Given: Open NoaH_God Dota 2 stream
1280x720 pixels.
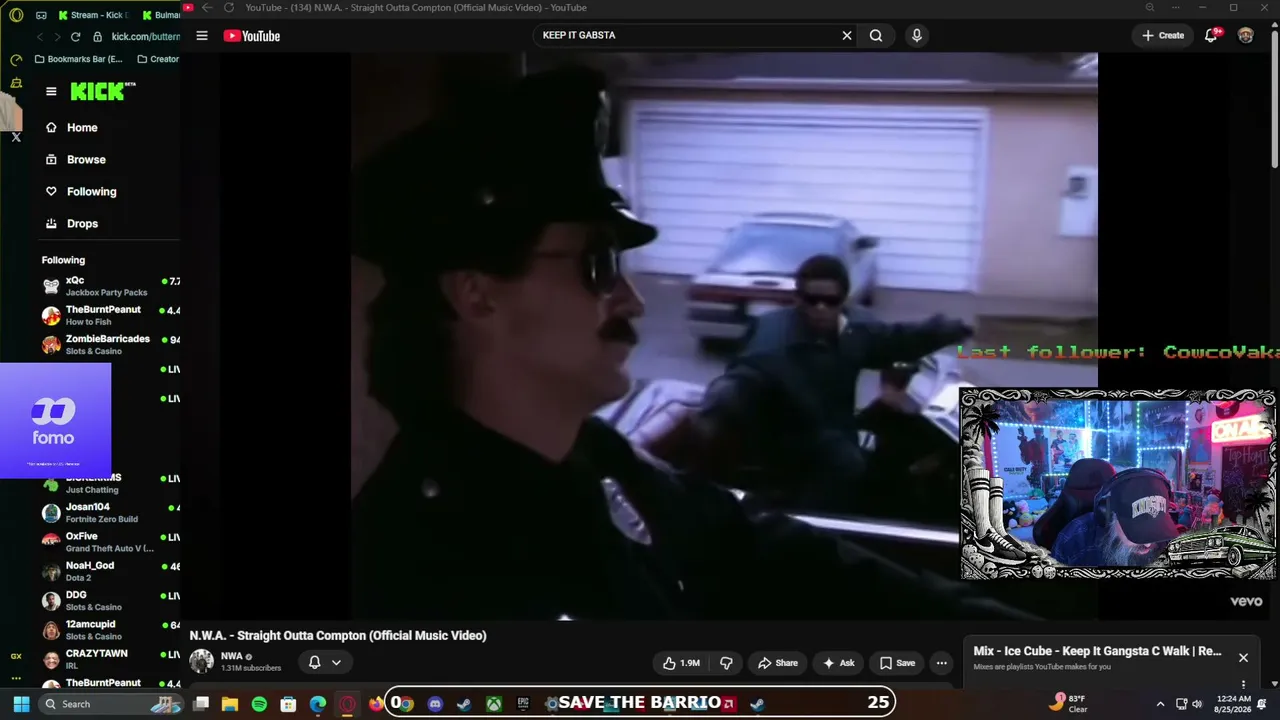Looking at the screenshot, I should [x=110, y=571].
